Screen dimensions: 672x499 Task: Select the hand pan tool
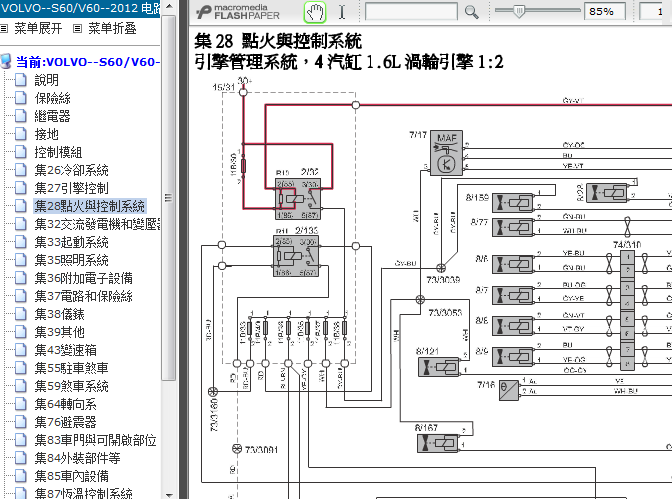pyautogui.click(x=315, y=12)
